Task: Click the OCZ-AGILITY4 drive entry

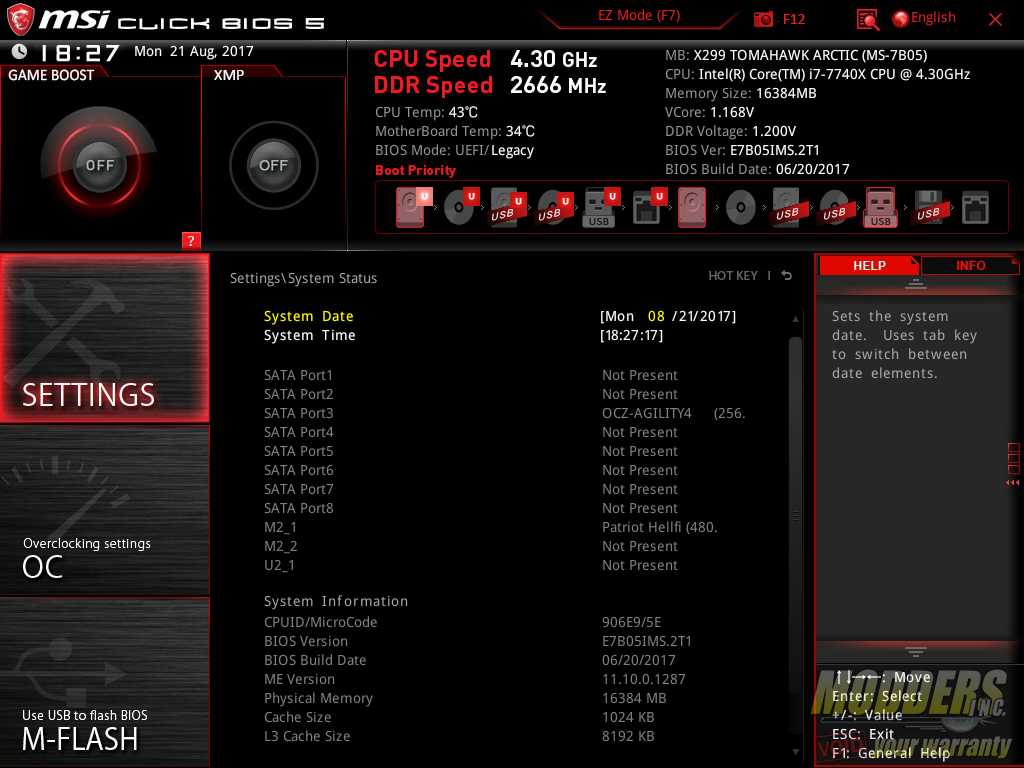Action: click(x=673, y=413)
